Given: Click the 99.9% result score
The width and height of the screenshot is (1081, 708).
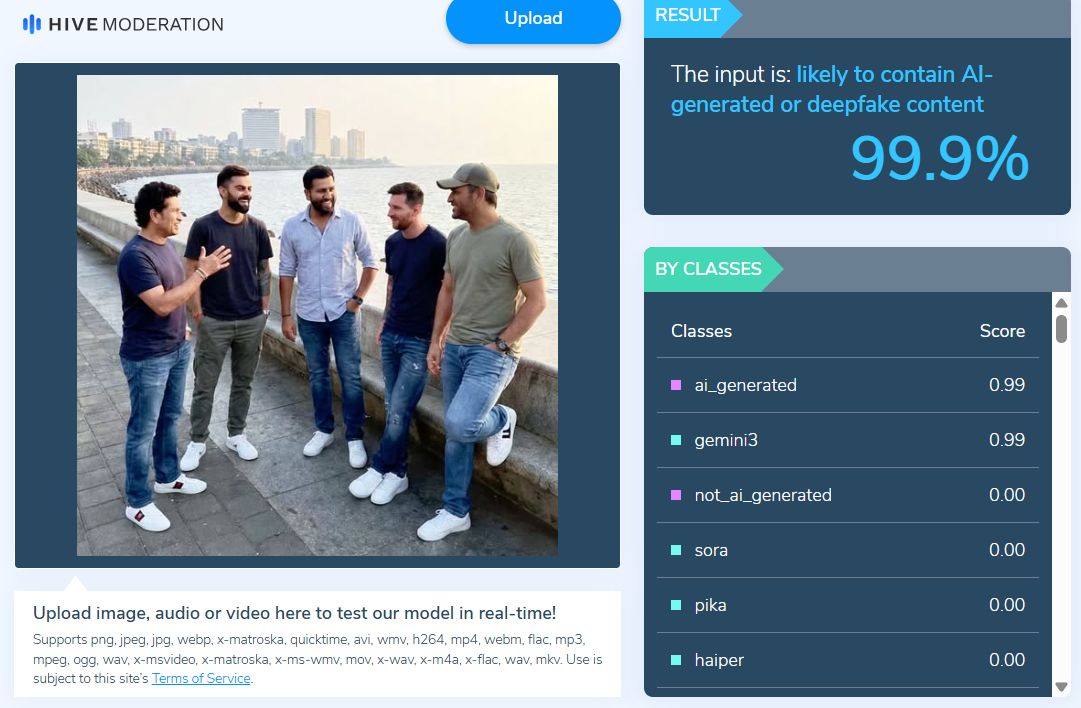Looking at the screenshot, I should pos(938,159).
